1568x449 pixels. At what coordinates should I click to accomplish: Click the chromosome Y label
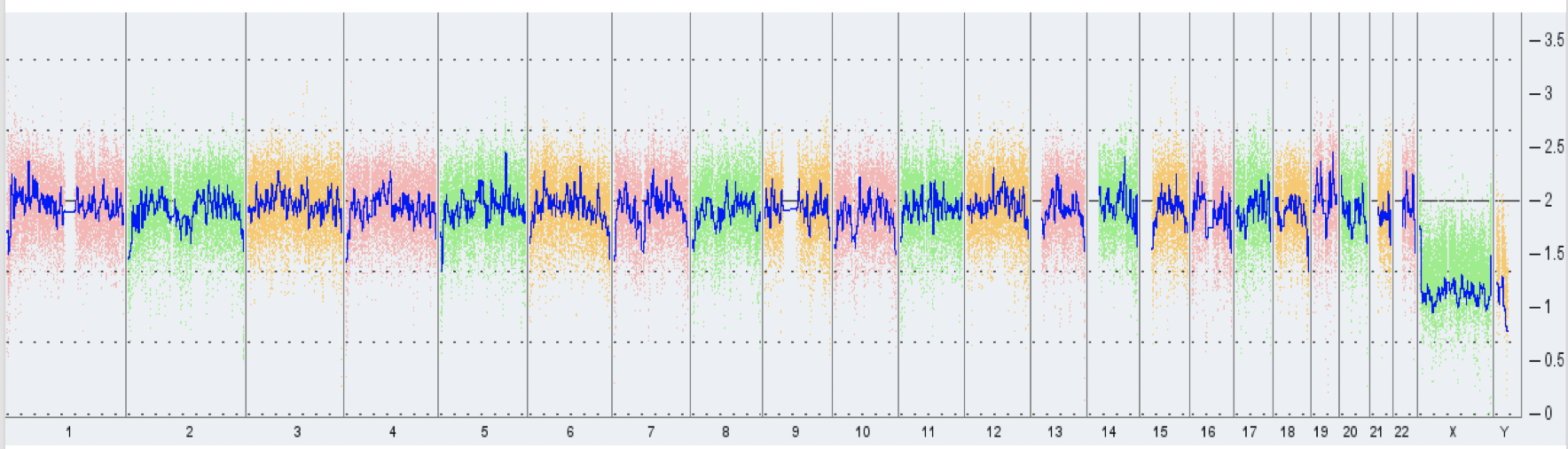tap(1504, 432)
